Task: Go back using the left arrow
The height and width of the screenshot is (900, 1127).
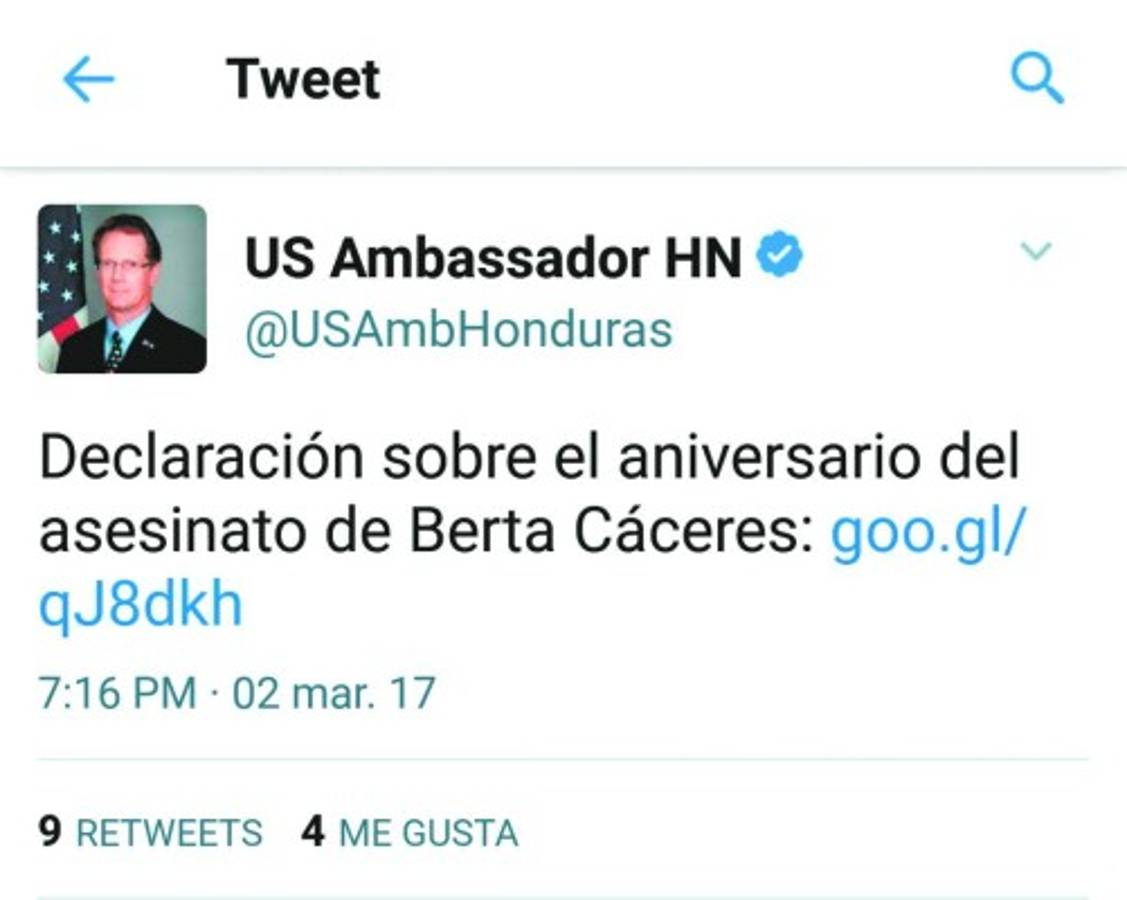Action: tap(88, 79)
